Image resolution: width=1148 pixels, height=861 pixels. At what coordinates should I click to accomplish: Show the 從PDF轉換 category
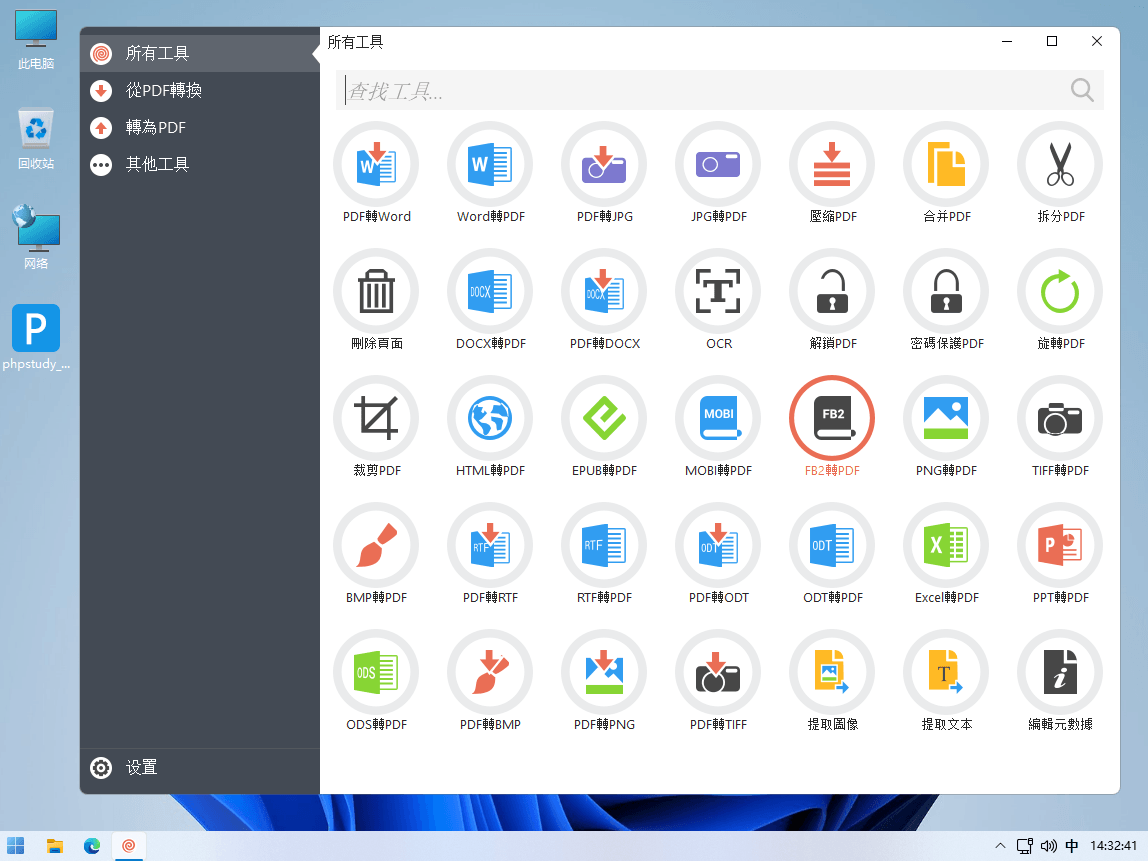200,91
